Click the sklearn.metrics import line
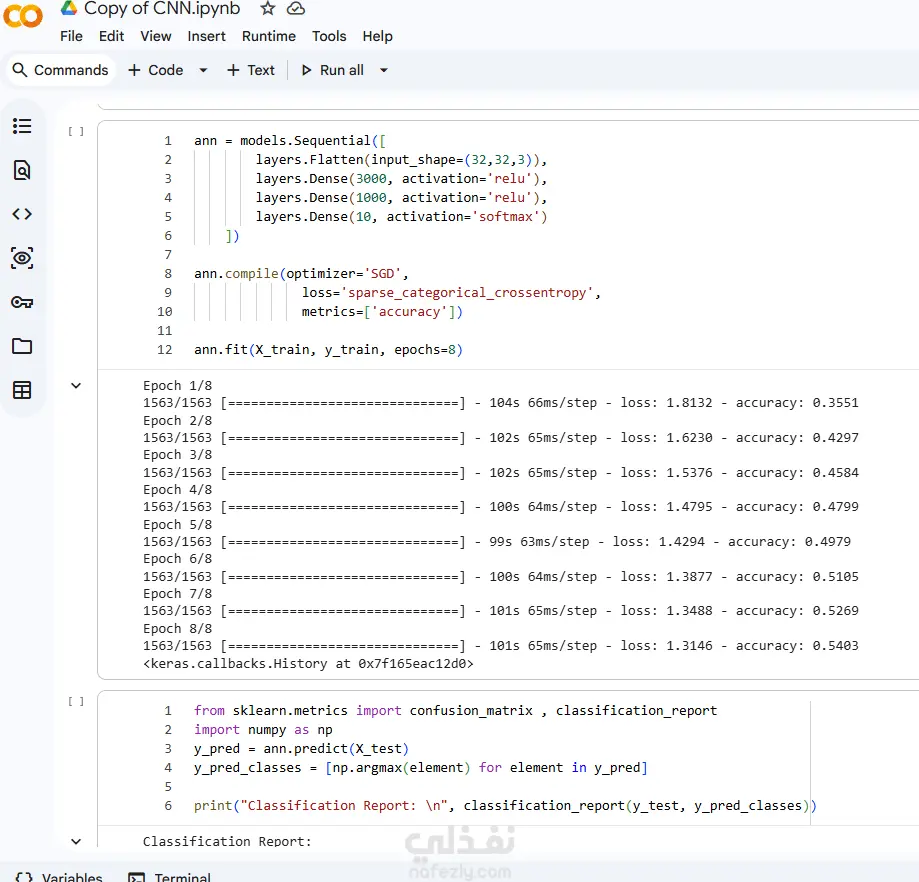Screen dimensions: 919x882 coord(455,710)
